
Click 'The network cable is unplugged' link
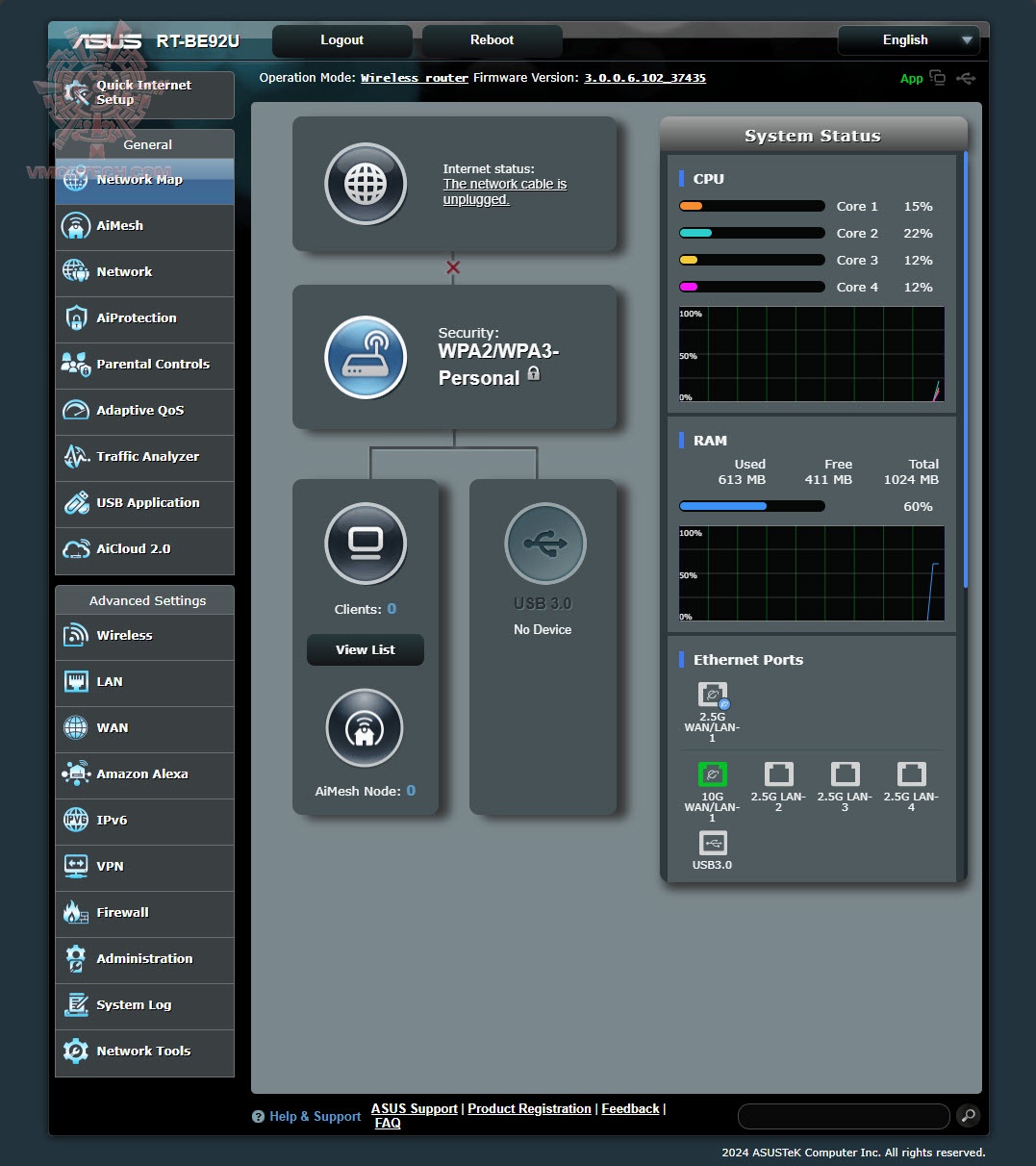tap(505, 191)
